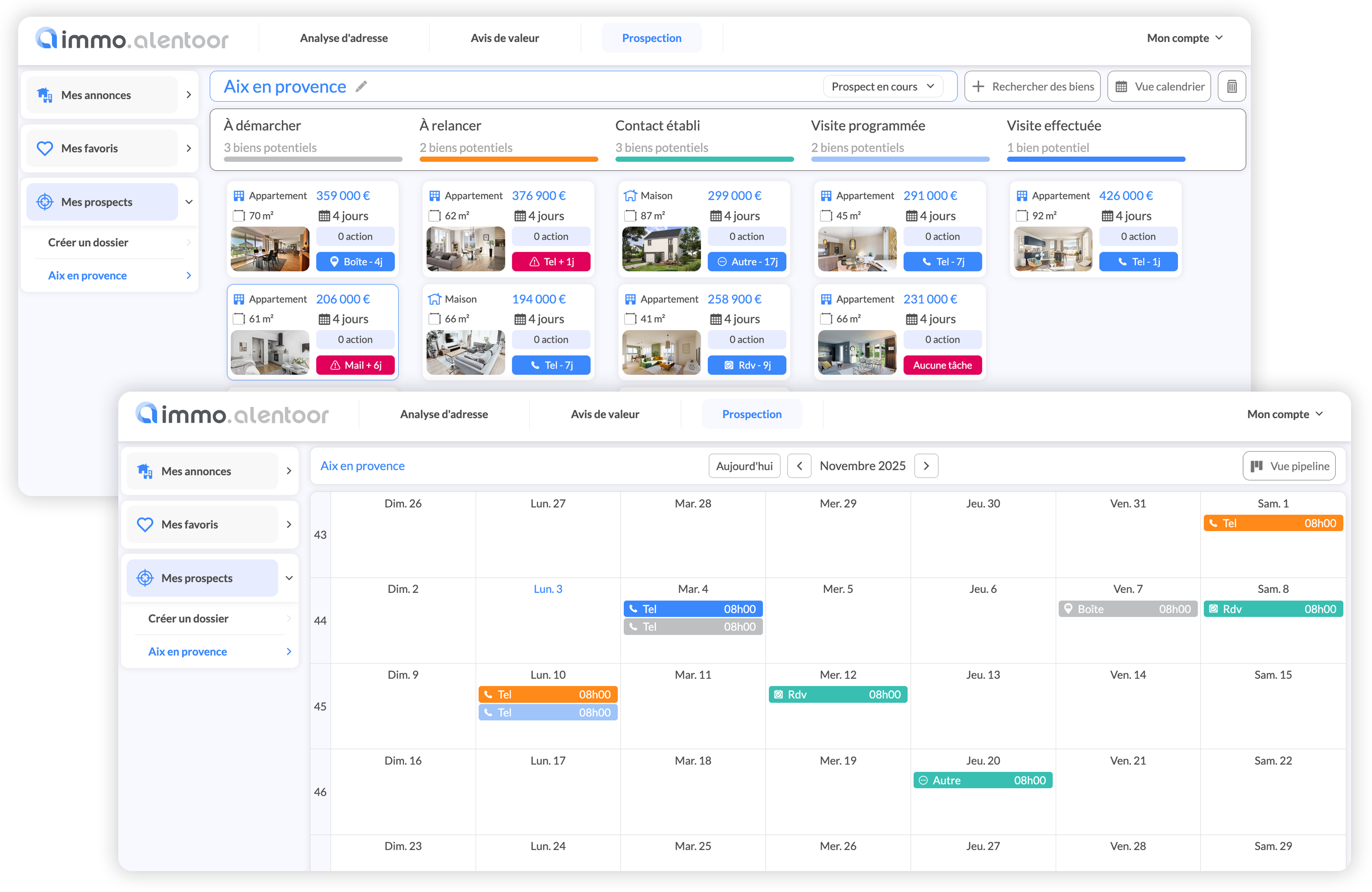Click the pipeline columns icon in Vue pipeline
Viewport: 1372px width, 892px height.
pyautogui.click(x=1257, y=466)
